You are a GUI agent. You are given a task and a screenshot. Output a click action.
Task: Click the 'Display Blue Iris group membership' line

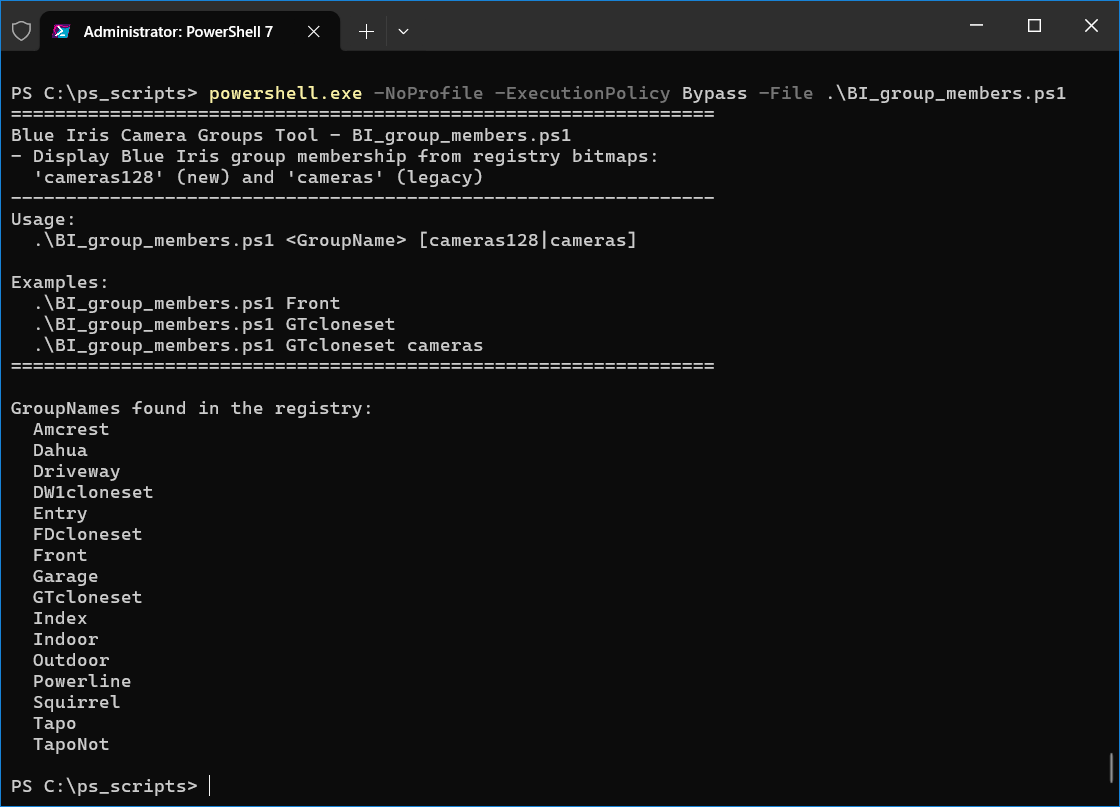(x=334, y=156)
